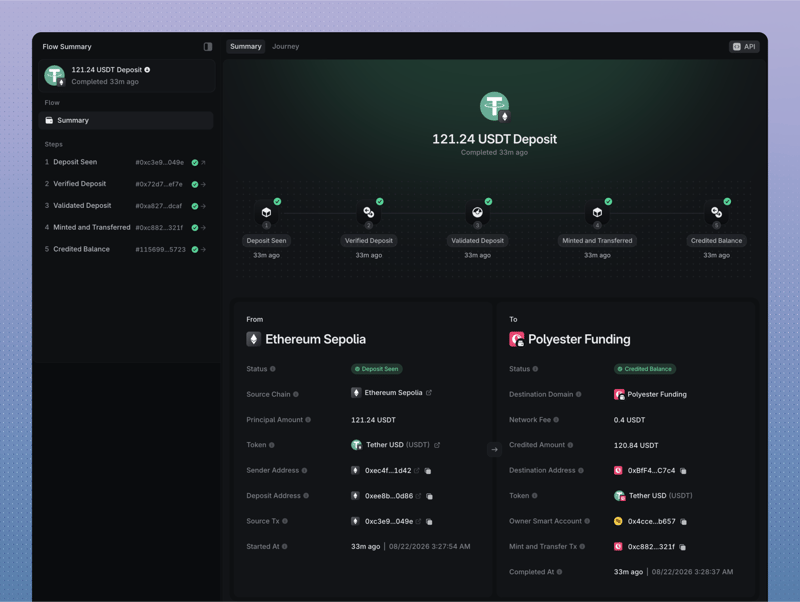Image resolution: width=800 pixels, height=602 pixels.
Task: Switch to the Journey tab
Action: 285,46
